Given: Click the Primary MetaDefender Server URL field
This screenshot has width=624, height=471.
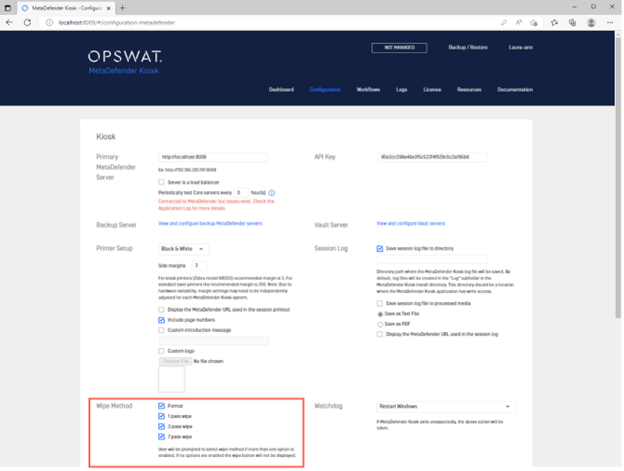Looking at the screenshot, I should point(213,157).
